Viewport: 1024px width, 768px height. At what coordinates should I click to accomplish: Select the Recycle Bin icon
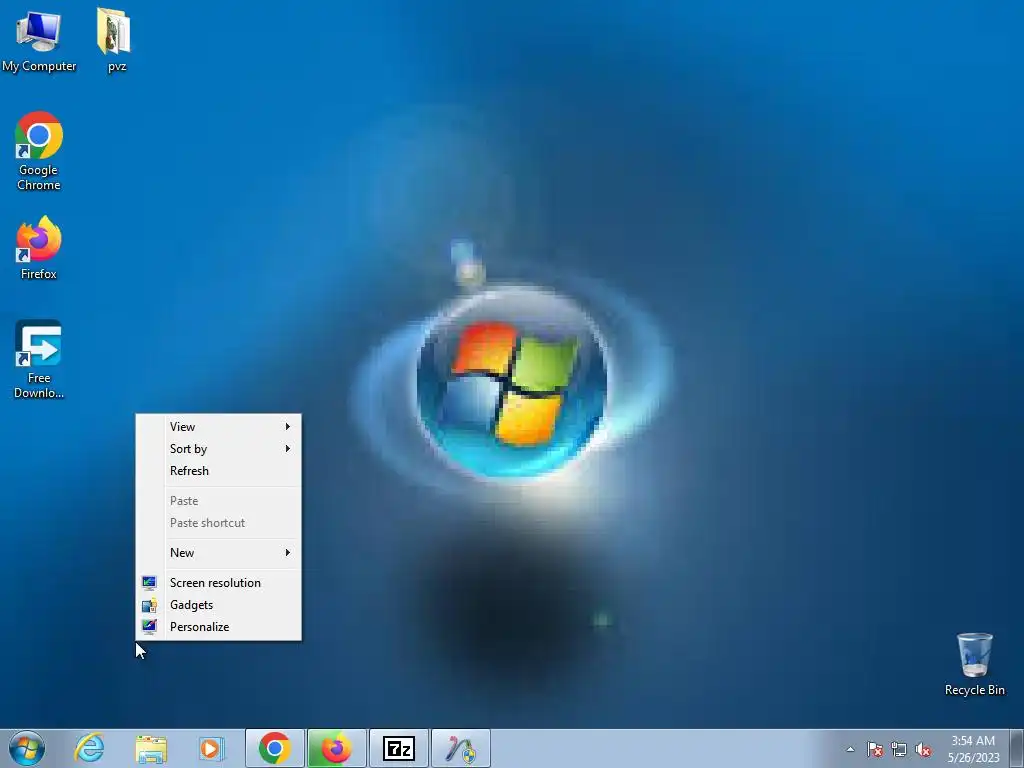[974, 664]
